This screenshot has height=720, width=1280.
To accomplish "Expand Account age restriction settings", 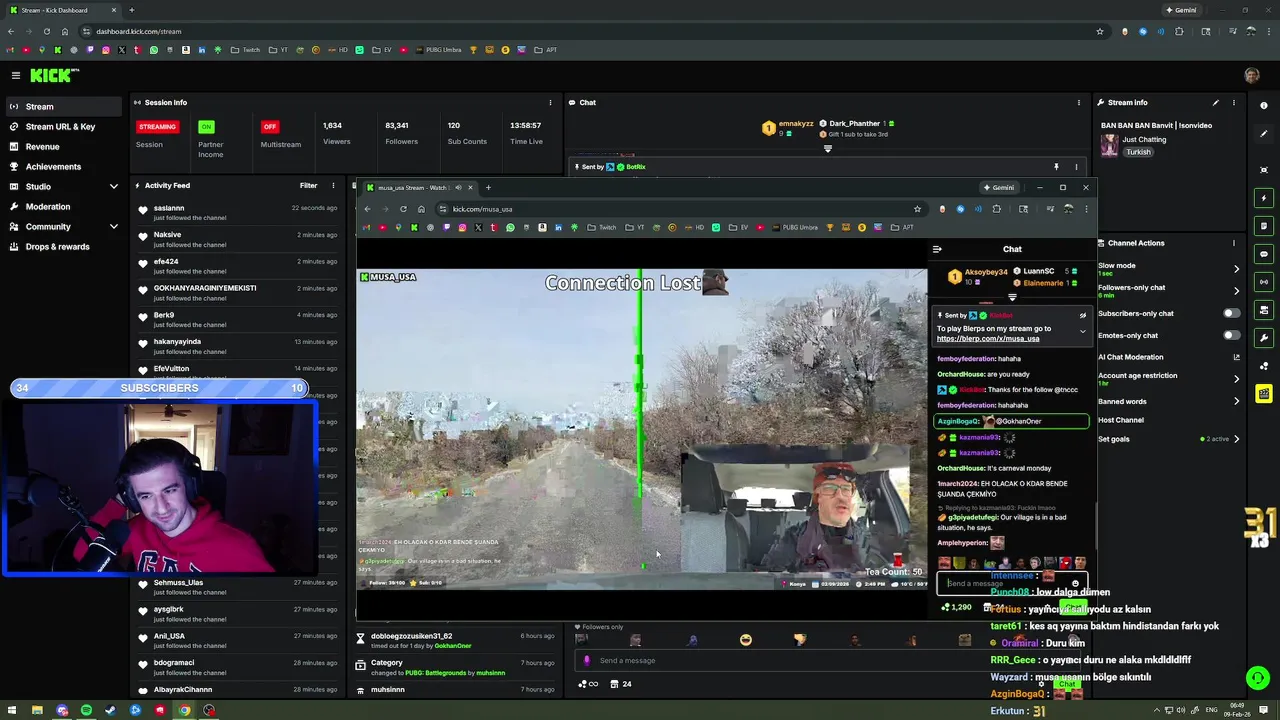I will coord(1236,379).
